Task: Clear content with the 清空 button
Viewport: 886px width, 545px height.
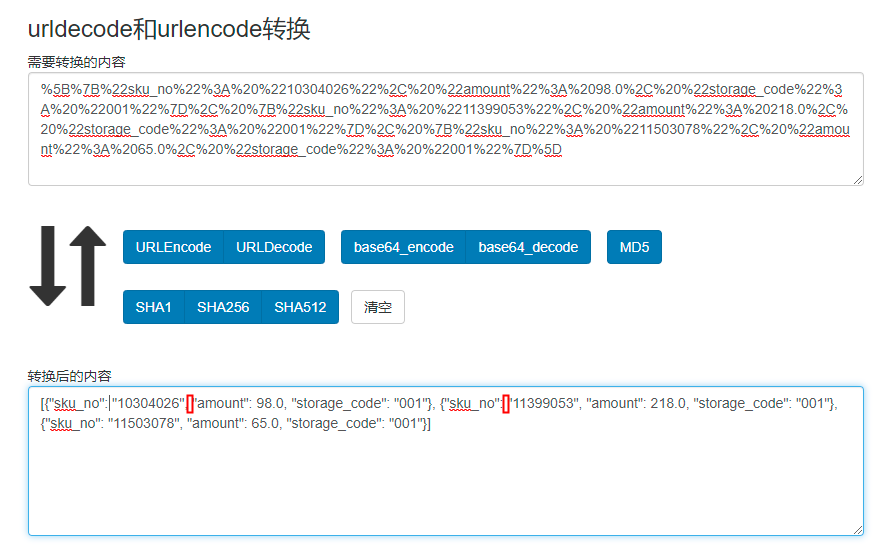Action: coord(377,307)
